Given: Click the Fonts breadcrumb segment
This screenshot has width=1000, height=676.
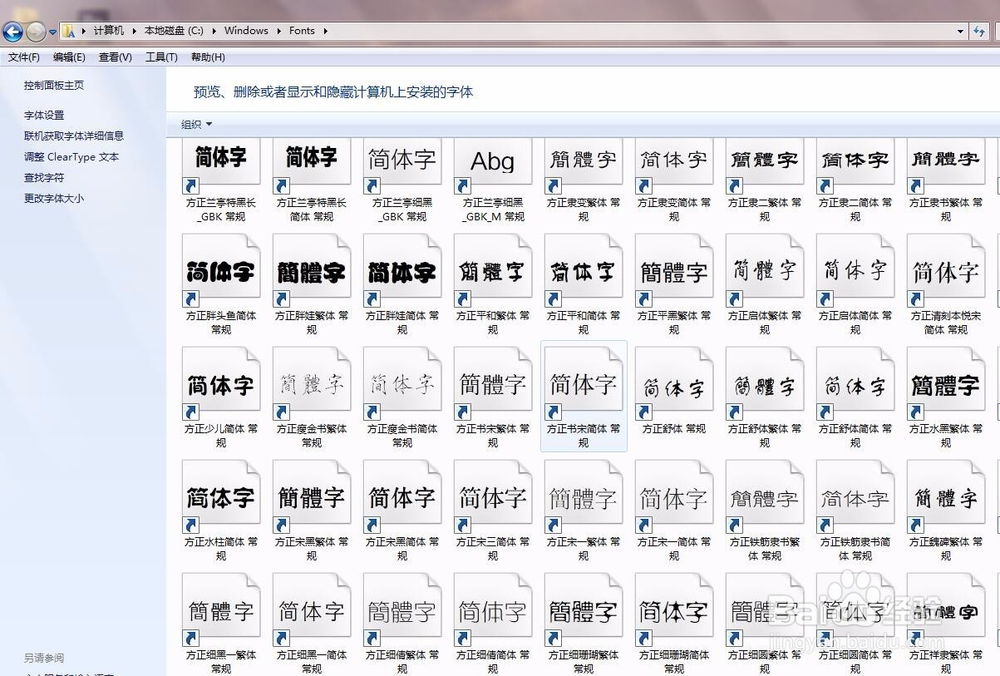Looking at the screenshot, I should point(302,31).
